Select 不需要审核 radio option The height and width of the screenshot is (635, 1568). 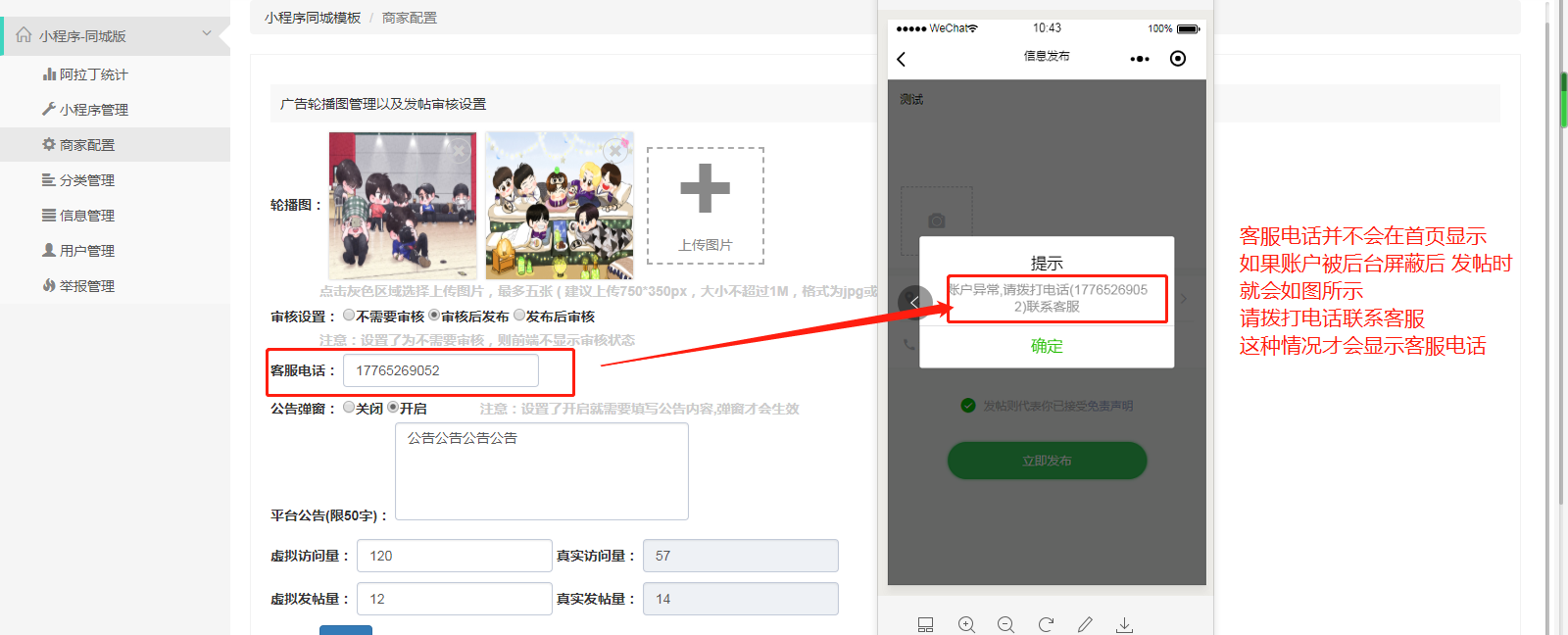pos(349,316)
